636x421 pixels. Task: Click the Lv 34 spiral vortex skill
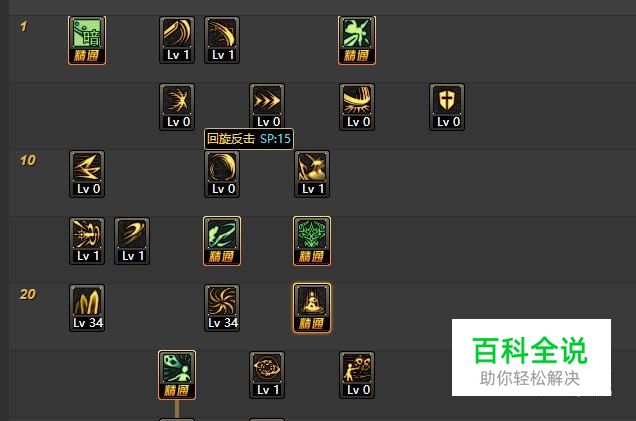[222, 308]
